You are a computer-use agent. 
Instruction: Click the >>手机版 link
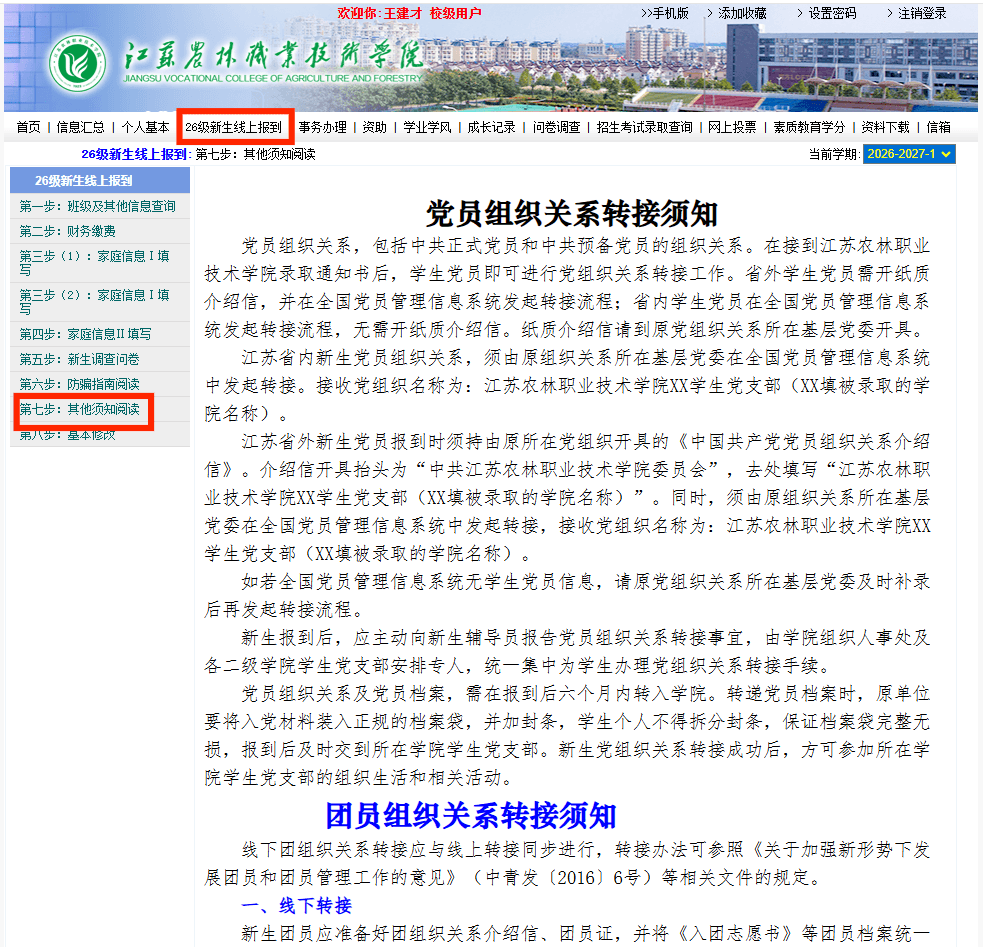[665, 13]
